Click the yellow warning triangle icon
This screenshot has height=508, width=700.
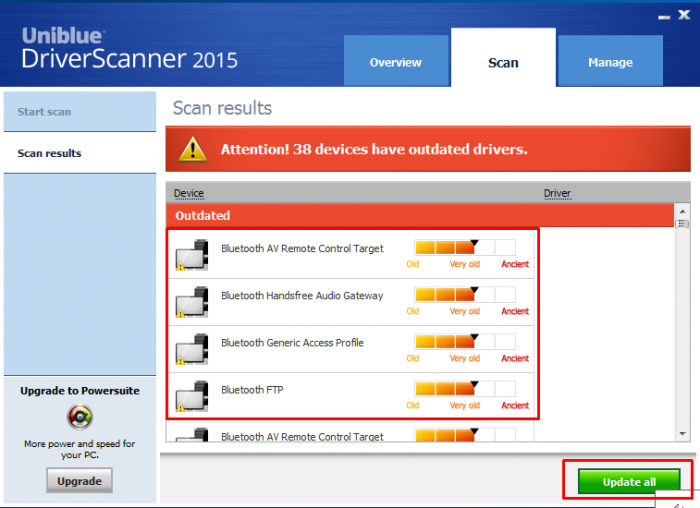(192, 149)
